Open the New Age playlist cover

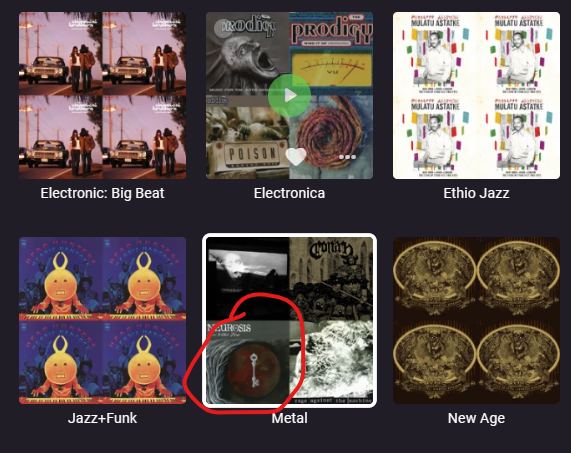pos(476,320)
